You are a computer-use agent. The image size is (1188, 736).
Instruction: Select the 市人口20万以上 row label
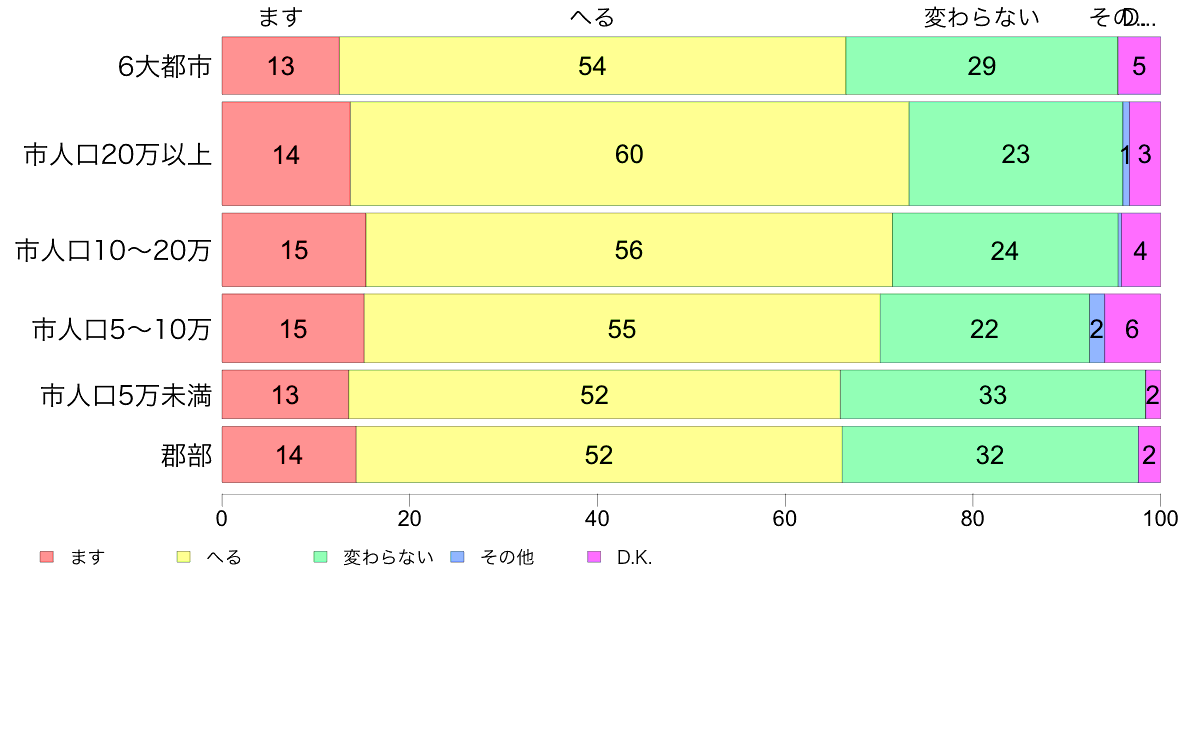coord(117,155)
